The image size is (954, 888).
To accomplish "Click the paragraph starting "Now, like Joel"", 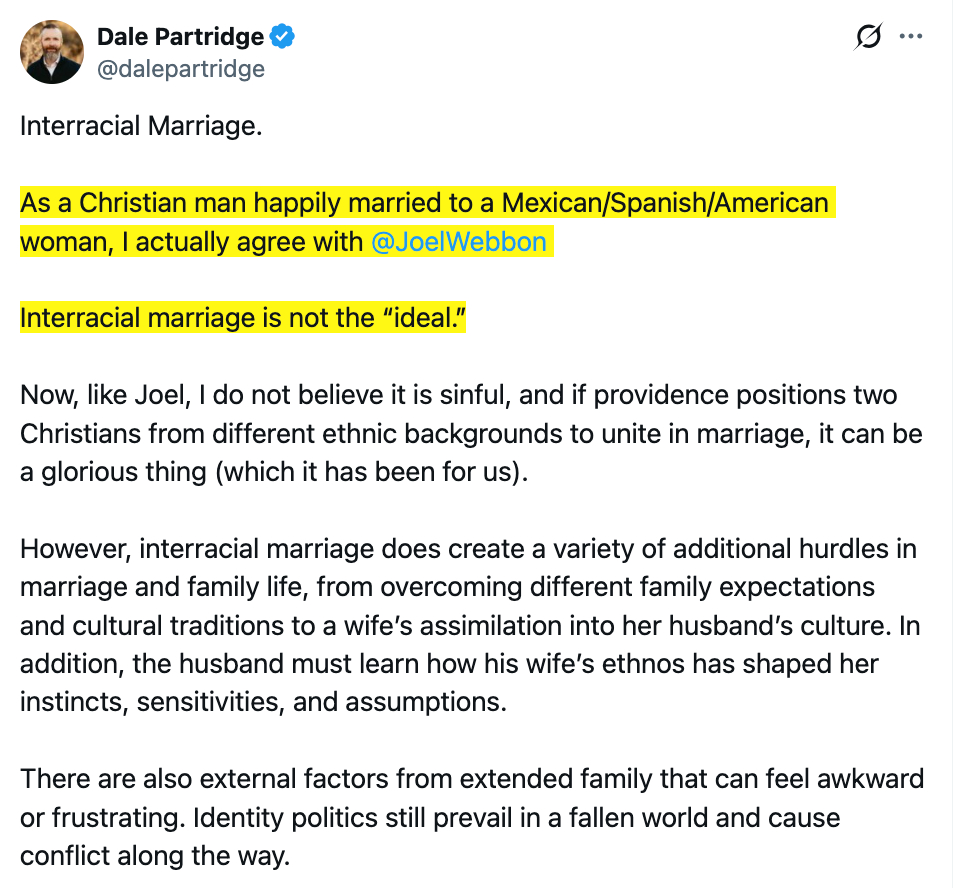I will [470, 433].
